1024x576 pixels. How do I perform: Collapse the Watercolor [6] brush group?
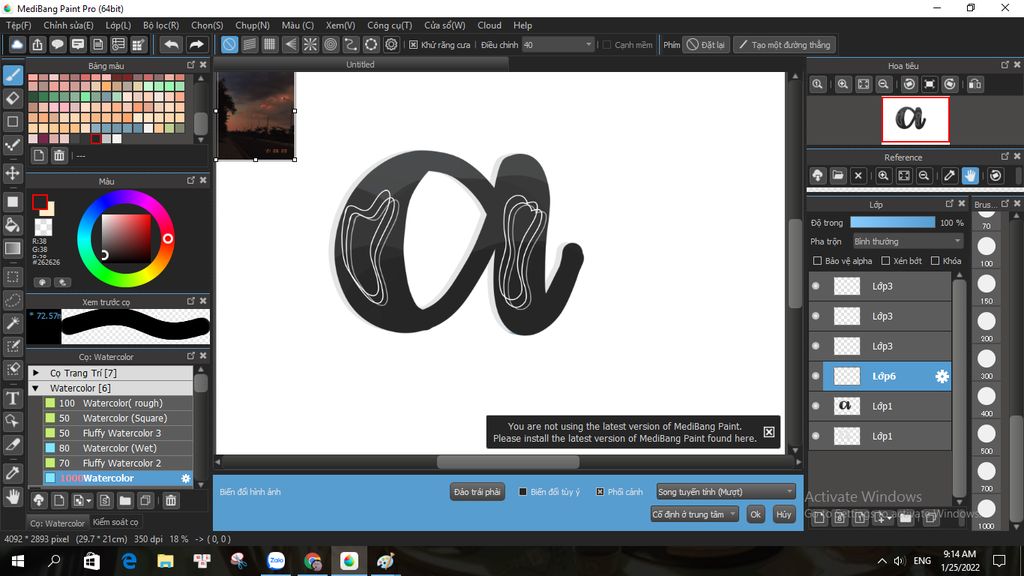click(37, 388)
